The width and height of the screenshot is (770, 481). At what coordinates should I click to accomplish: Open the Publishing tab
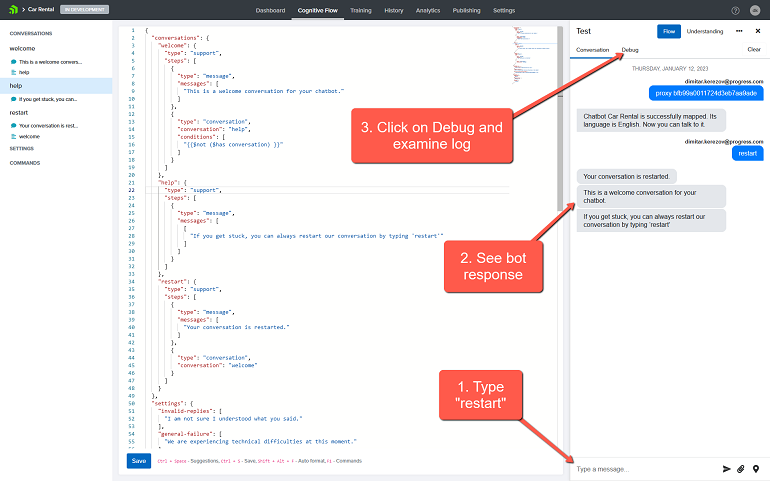click(466, 10)
